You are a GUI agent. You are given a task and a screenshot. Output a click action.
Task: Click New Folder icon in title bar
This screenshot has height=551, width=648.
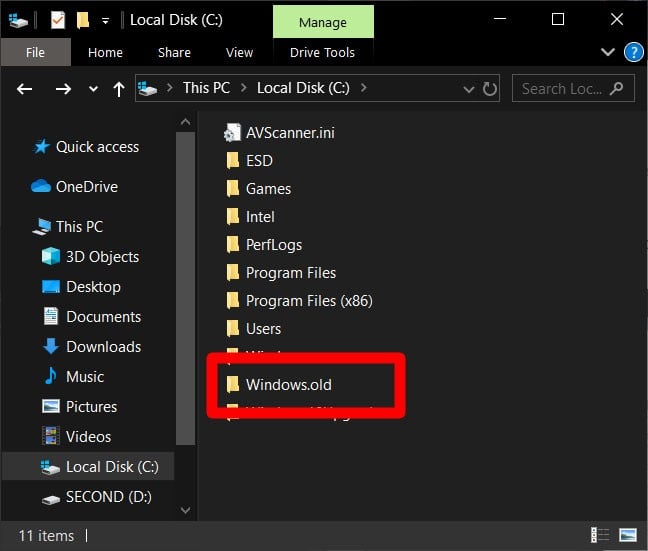pyautogui.click(x=83, y=20)
